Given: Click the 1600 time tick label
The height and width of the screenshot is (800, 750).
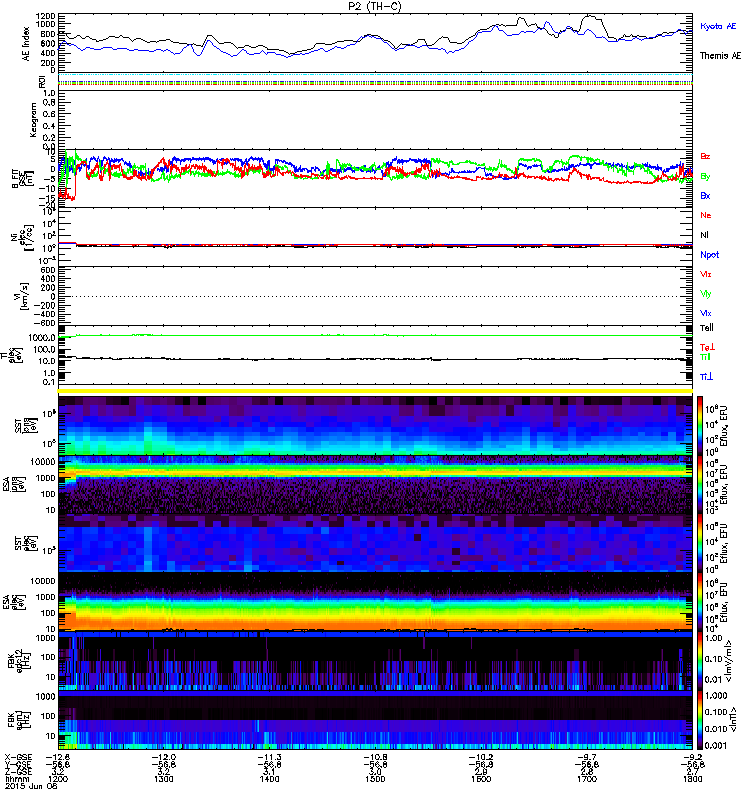Looking at the screenshot, I should tap(481, 779).
